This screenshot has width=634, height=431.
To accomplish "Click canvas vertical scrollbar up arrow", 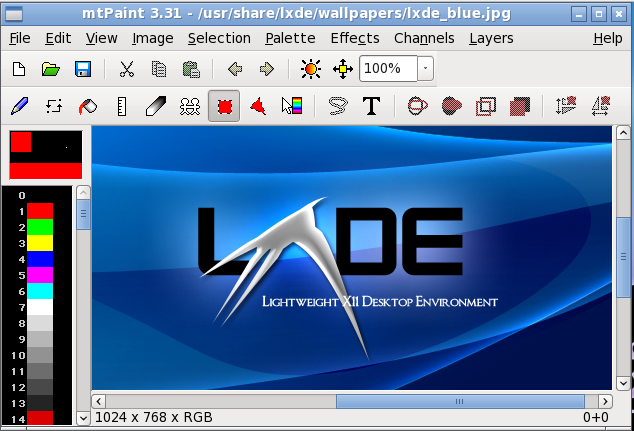I will [623, 133].
